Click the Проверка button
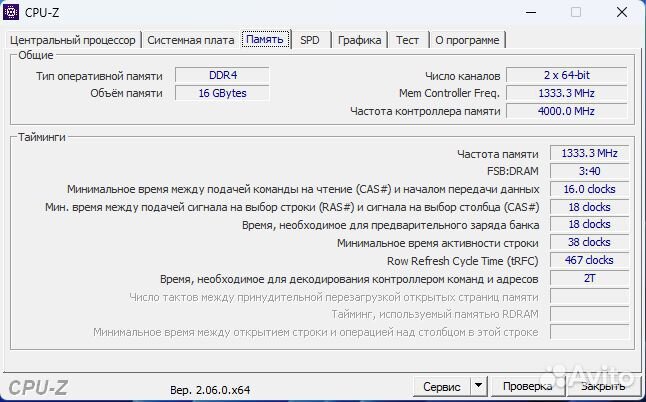This screenshot has width=646, height=402. pos(527,387)
